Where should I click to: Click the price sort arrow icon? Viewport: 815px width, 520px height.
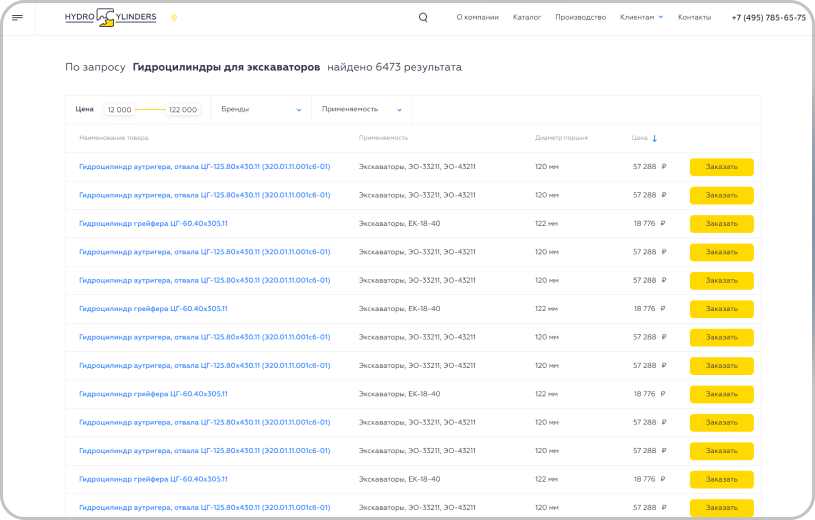655,138
